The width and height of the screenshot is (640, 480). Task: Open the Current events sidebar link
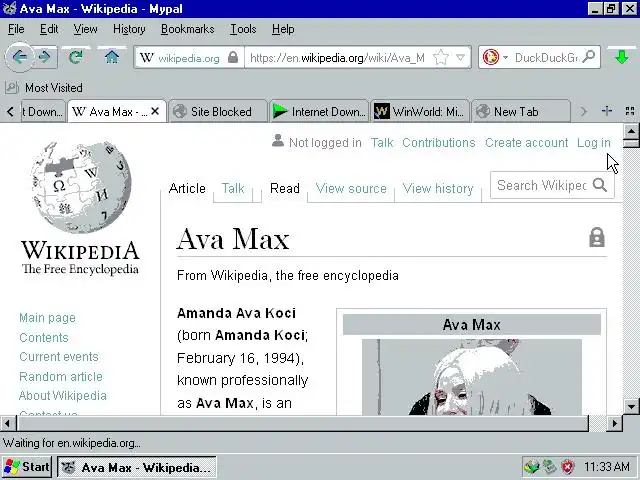(x=59, y=357)
